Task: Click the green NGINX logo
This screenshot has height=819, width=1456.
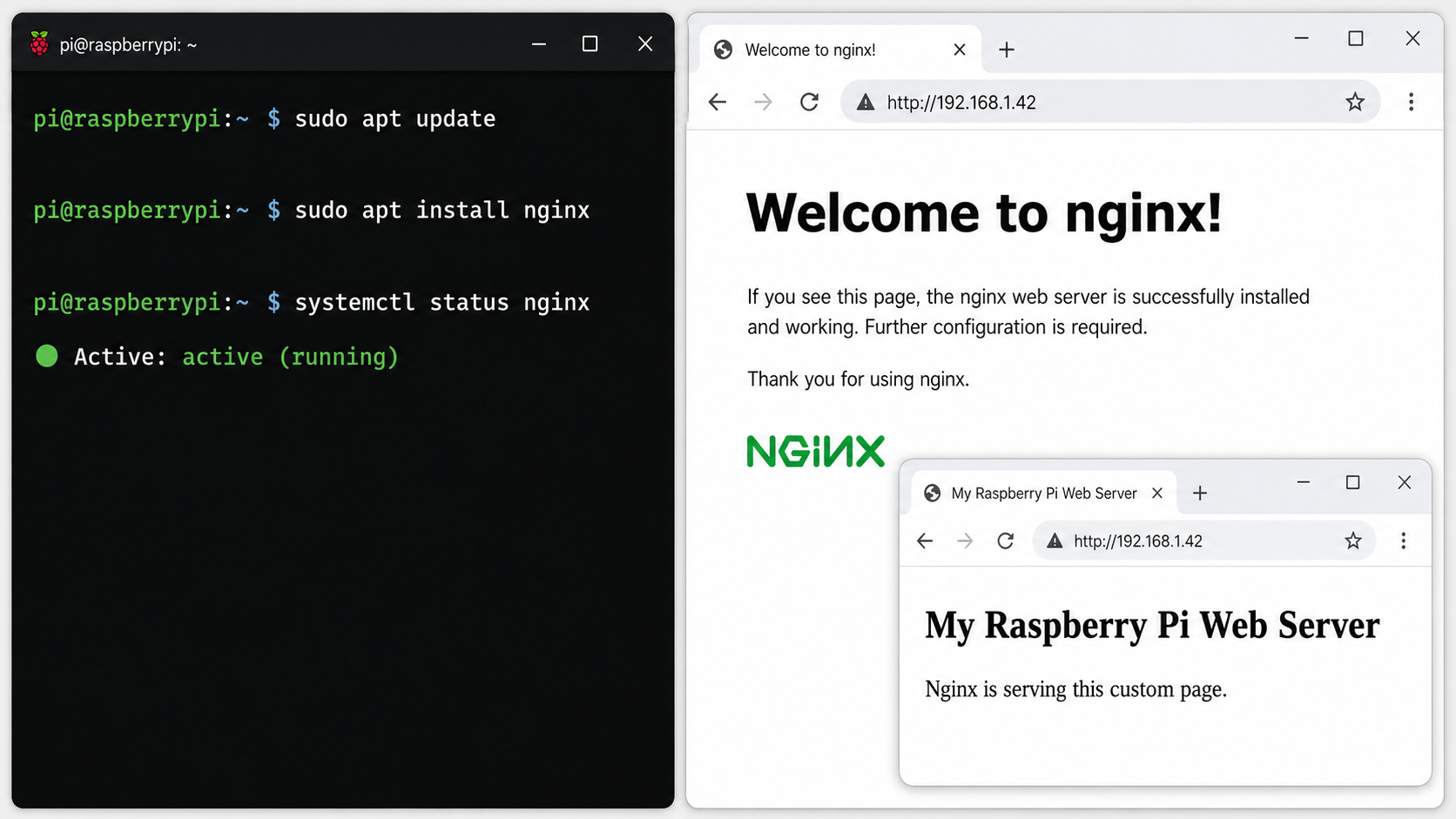Action: click(x=816, y=451)
